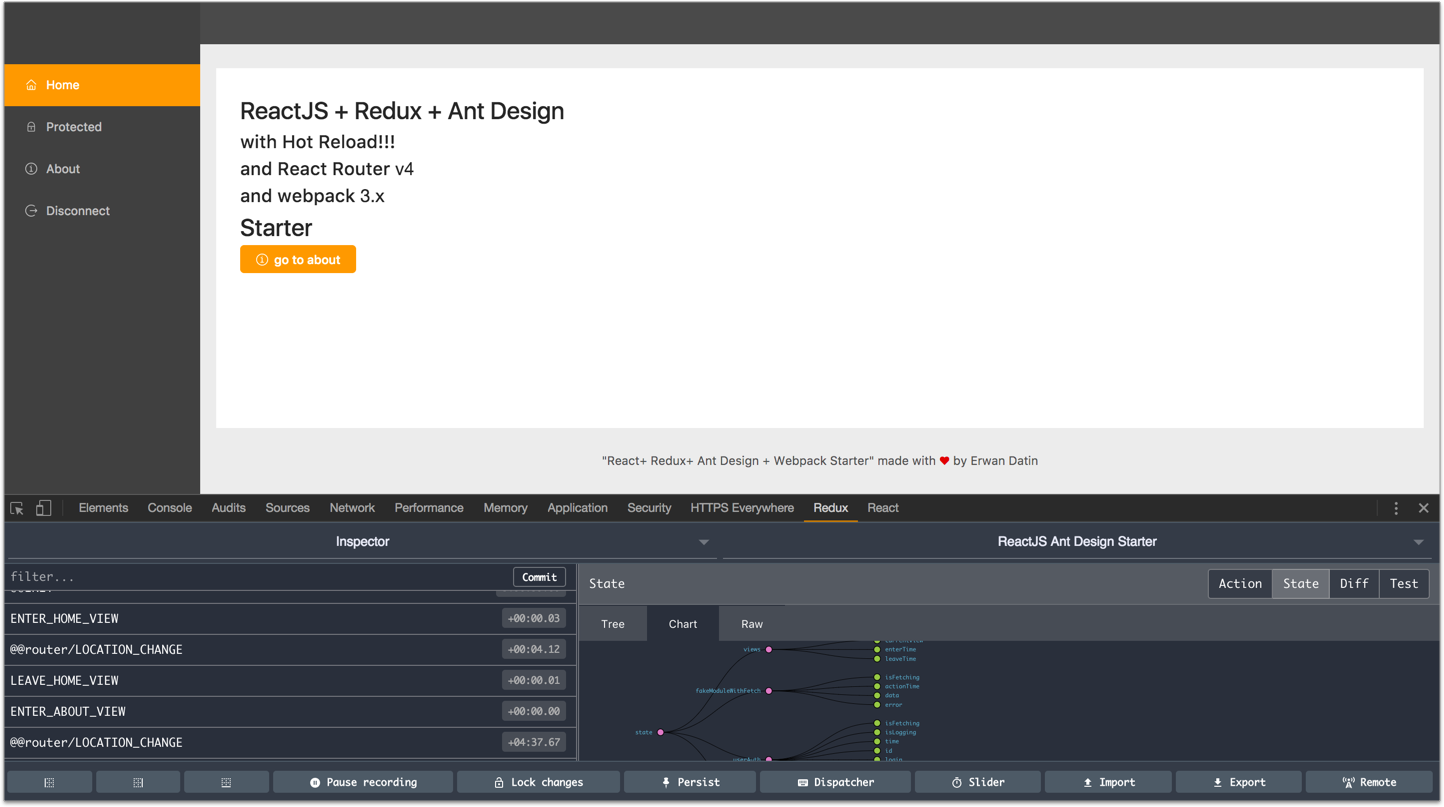1444x807 pixels.
Task: Select the LEAVE_HOME_VIEW action
Action: (290, 681)
